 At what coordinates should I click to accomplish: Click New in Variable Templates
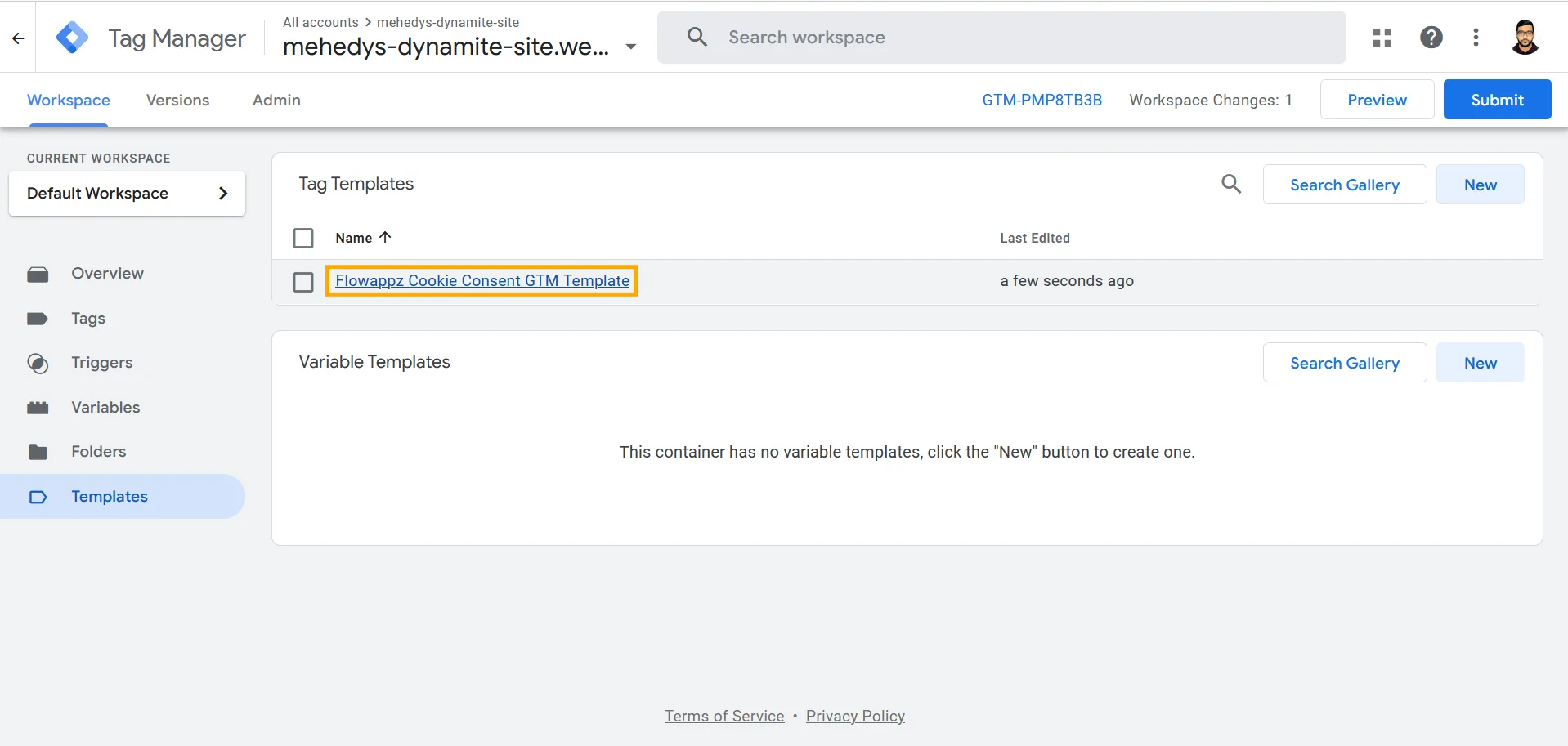(x=1480, y=363)
